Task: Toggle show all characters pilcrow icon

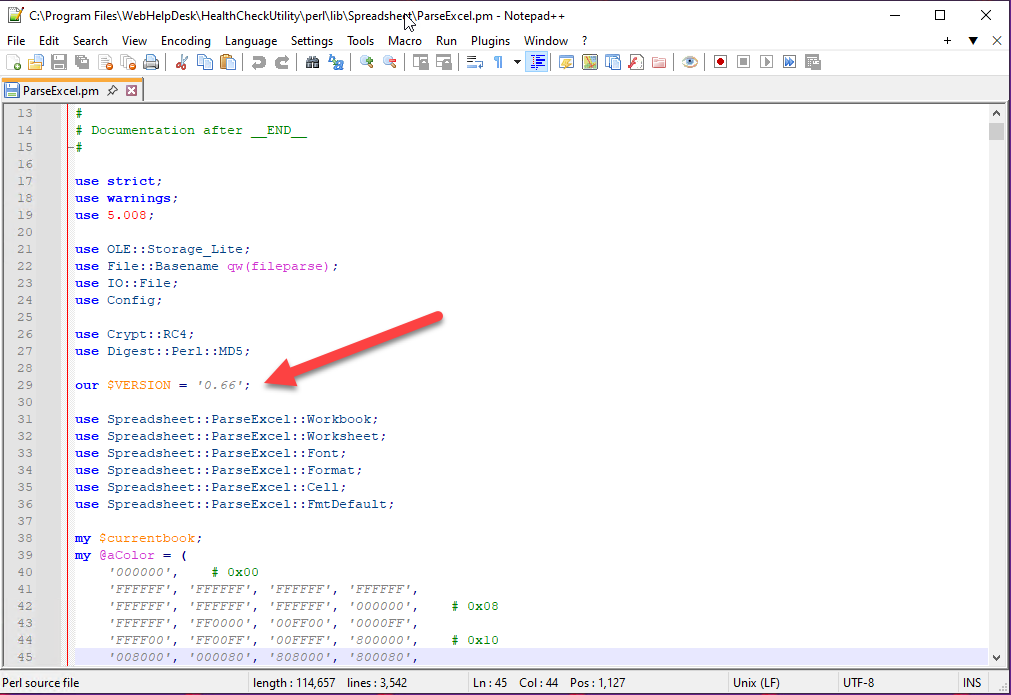Action: pyautogui.click(x=499, y=62)
